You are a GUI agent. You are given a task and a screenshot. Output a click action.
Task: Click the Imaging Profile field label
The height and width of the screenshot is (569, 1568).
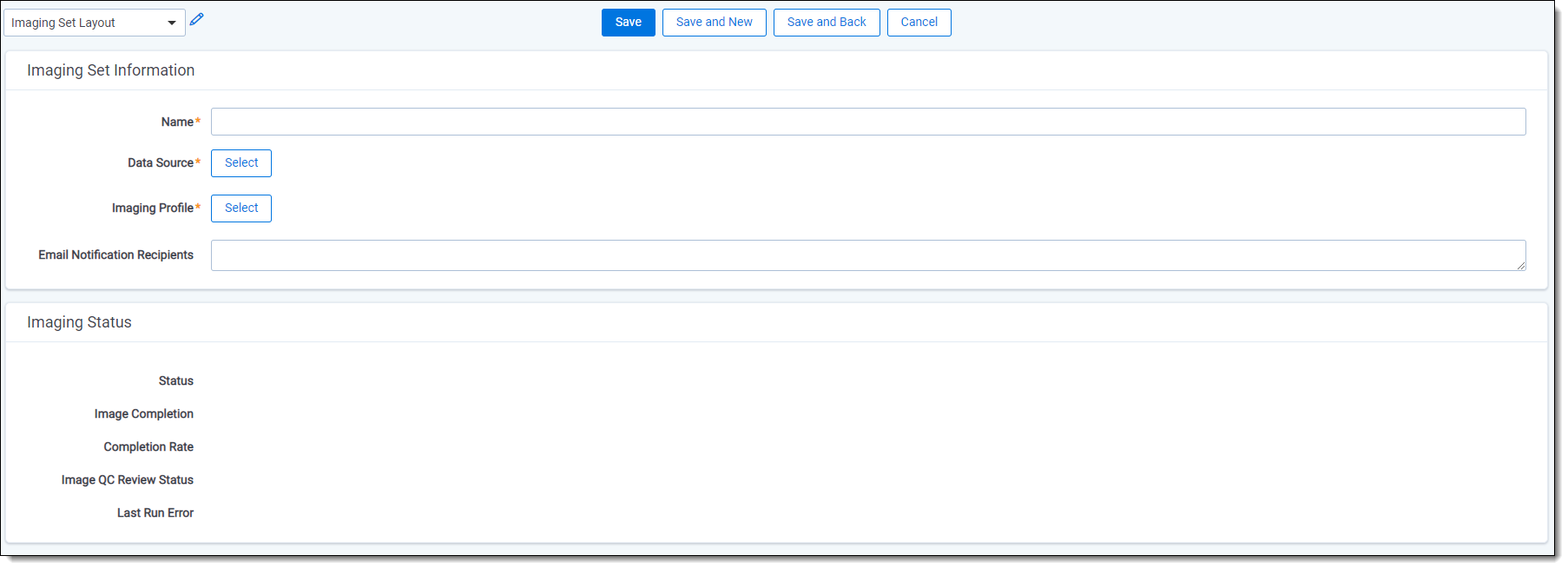[x=153, y=208]
